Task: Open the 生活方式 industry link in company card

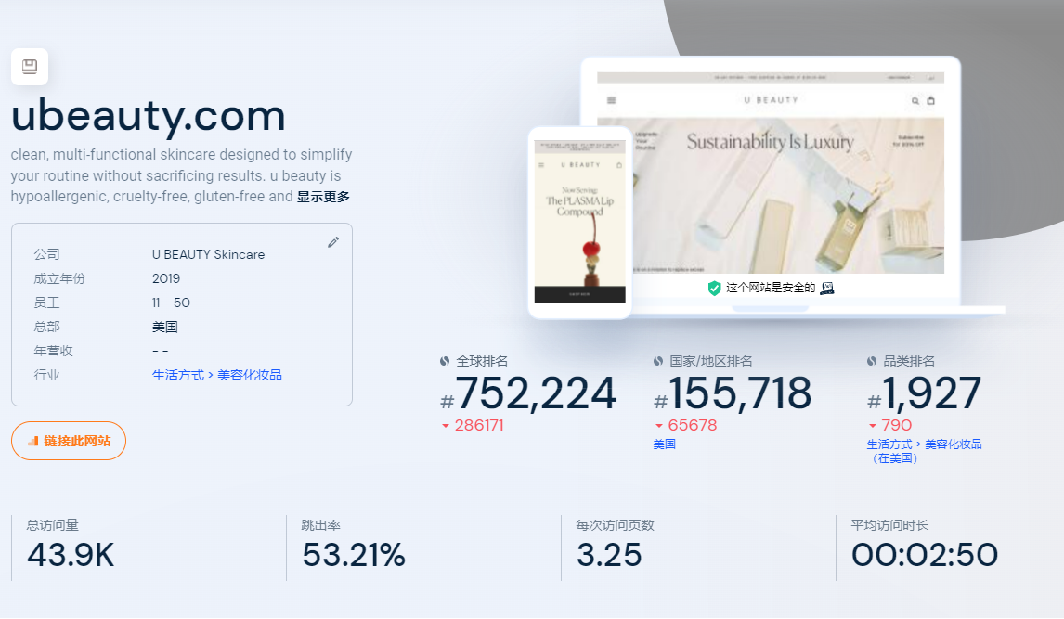Action: 178,375
